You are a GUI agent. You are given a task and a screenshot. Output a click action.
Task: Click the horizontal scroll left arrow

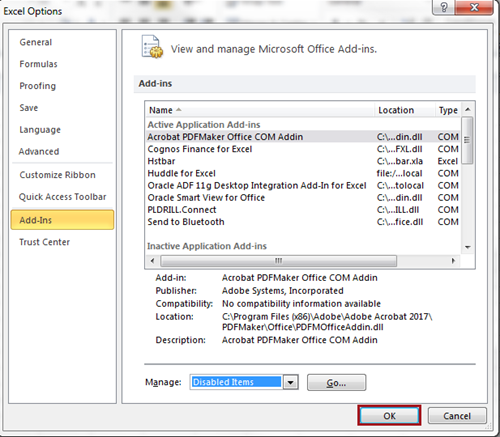point(152,261)
